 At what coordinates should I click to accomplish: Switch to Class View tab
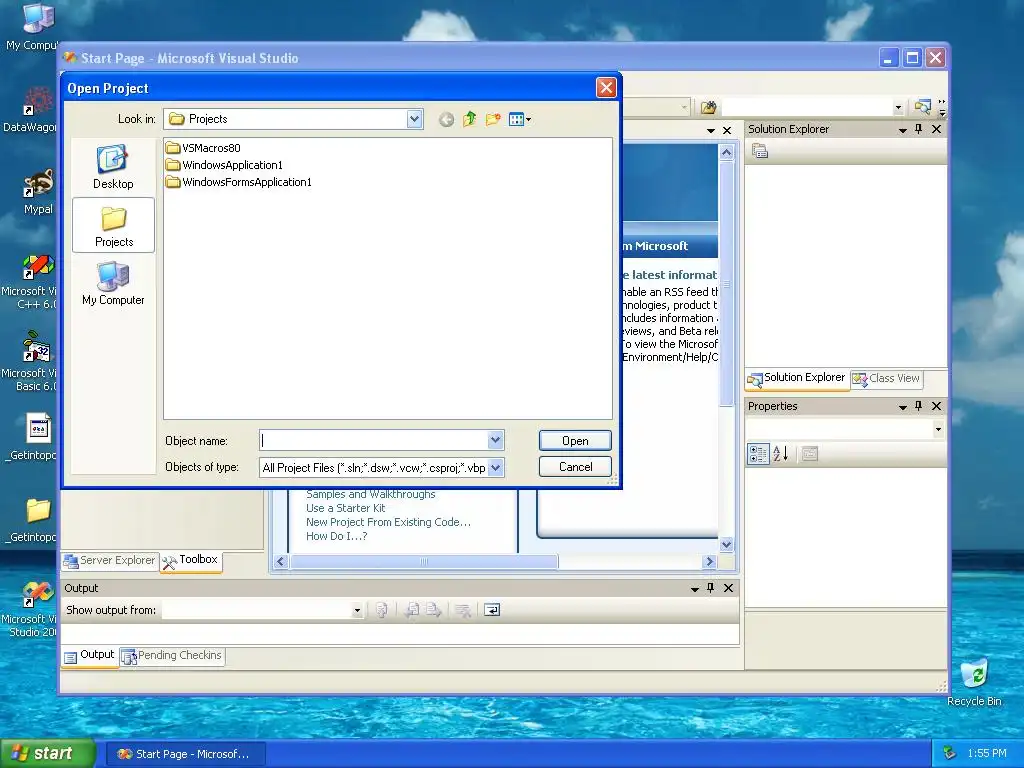click(888, 379)
